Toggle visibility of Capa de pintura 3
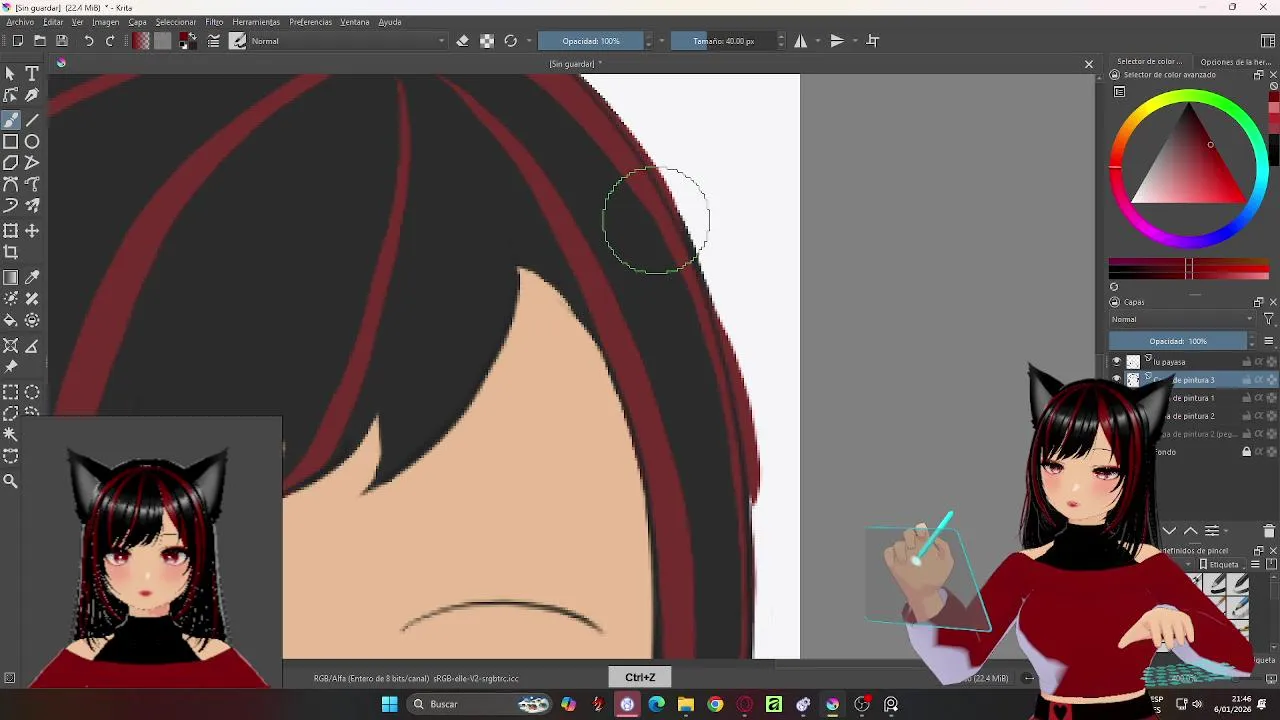 [1117, 380]
